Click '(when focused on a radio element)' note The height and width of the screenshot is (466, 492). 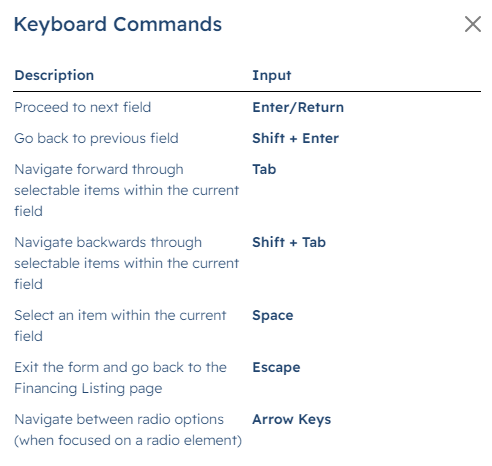point(128,440)
